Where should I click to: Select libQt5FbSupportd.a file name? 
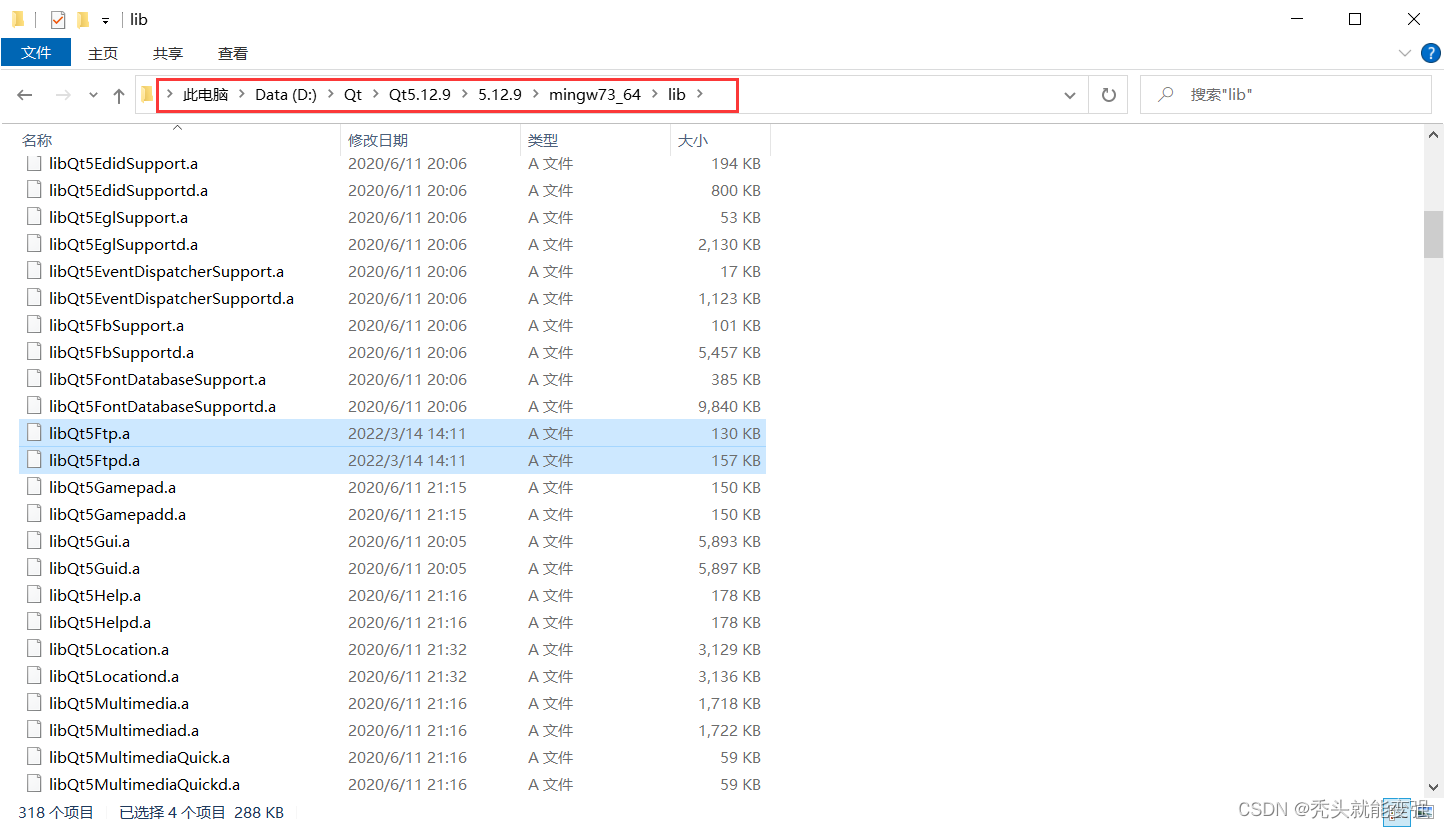point(121,352)
